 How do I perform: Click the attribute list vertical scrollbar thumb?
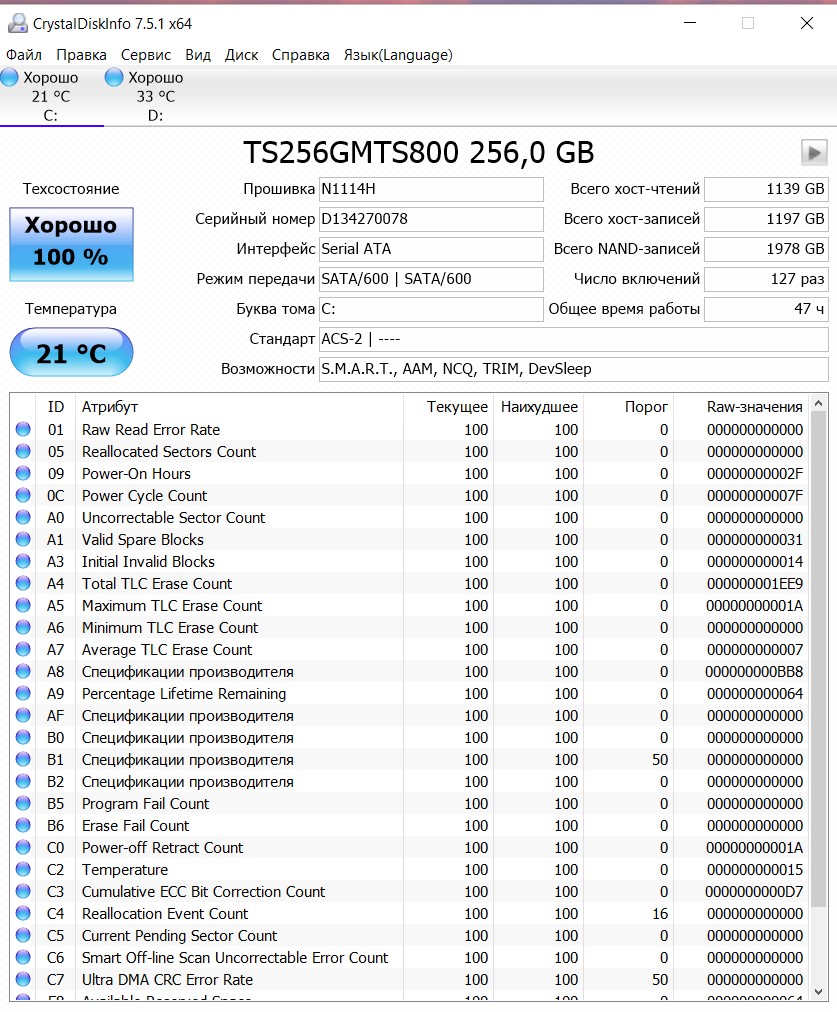(x=818, y=658)
